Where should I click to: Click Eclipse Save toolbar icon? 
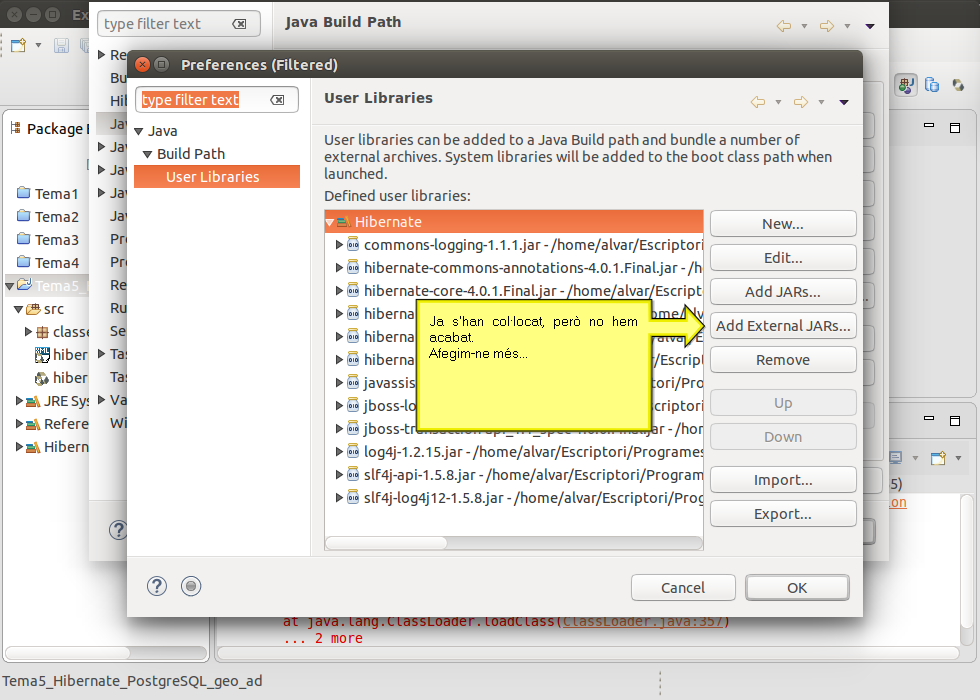pyautogui.click(x=61, y=45)
